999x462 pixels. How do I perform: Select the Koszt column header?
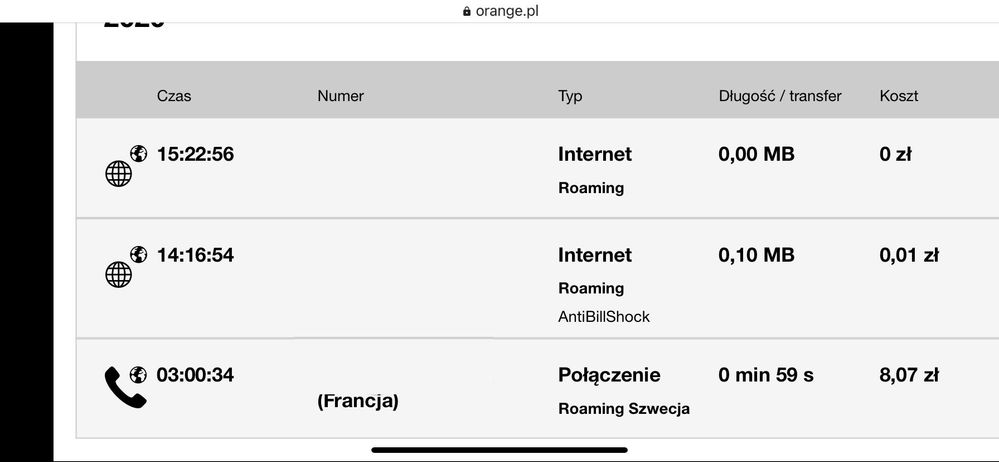(x=899, y=96)
